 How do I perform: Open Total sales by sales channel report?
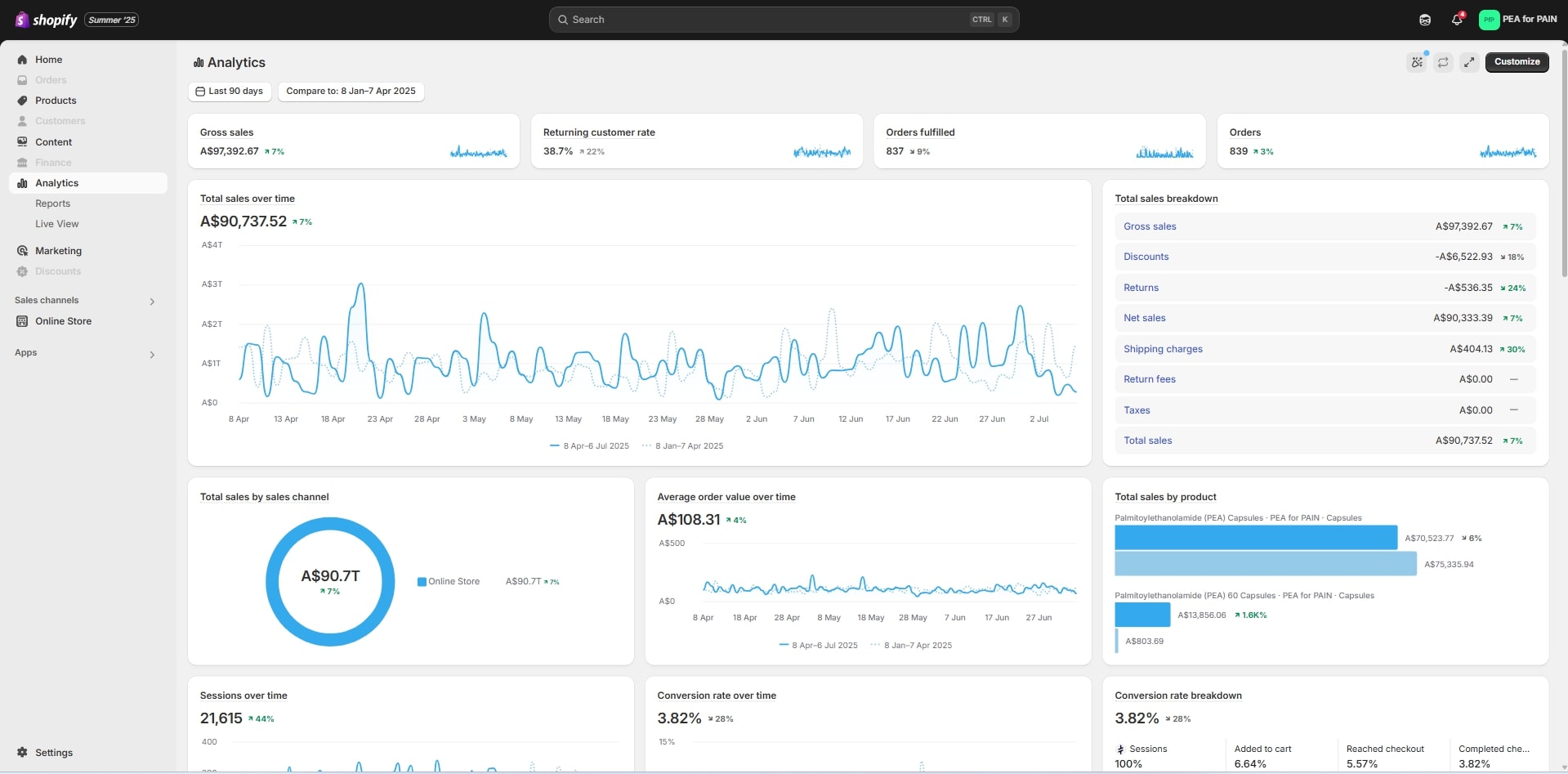(264, 497)
